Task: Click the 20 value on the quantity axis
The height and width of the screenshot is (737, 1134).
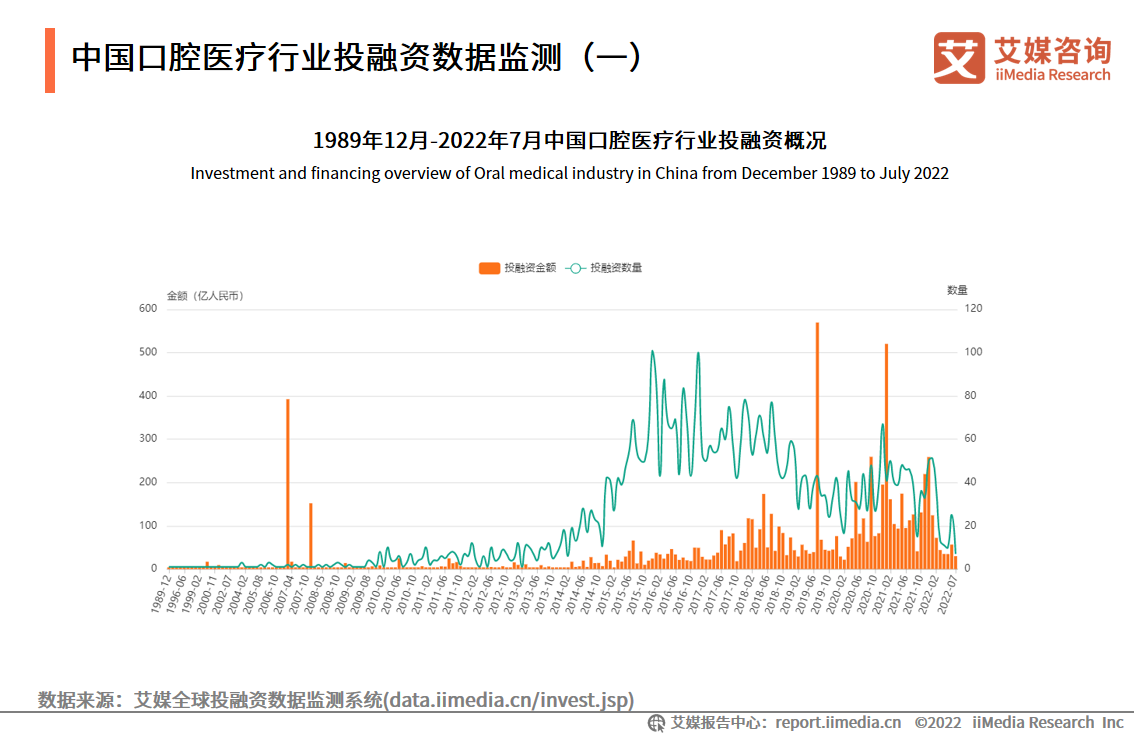Action: (971, 525)
